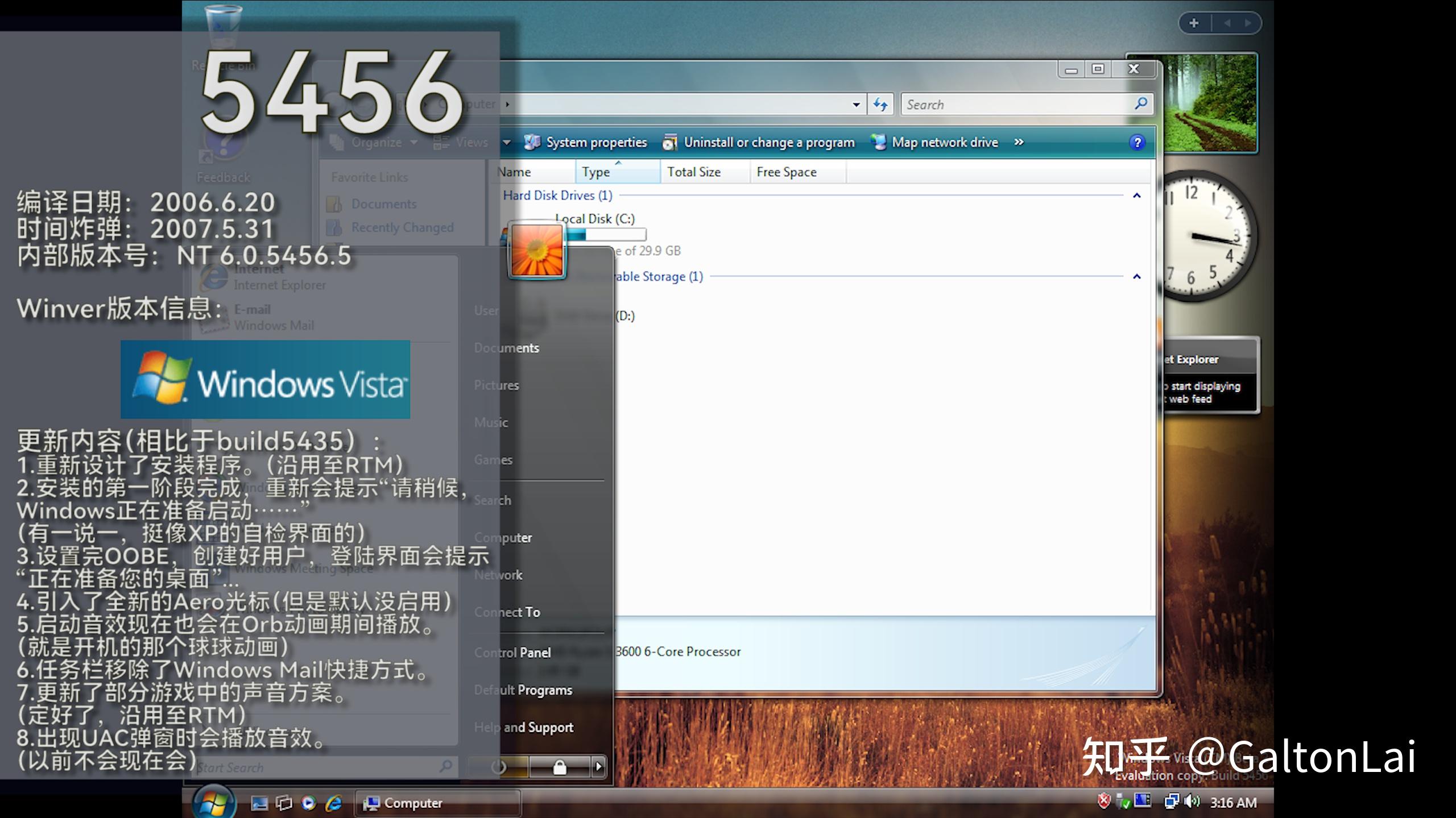The height and width of the screenshot is (818, 1456).
Task: Open Default Programs from the Start menu
Action: point(523,690)
